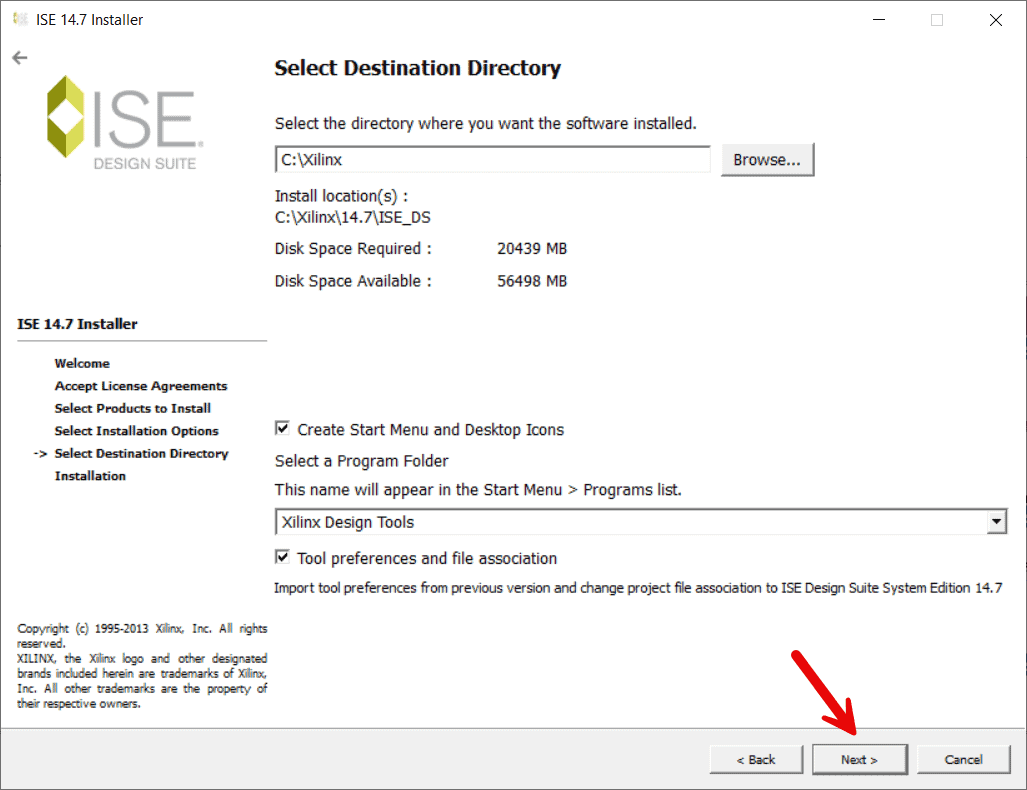The width and height of the screenshot is (1027, 790).
Task: Click the back arrow navigation icon
Action: 19,57
